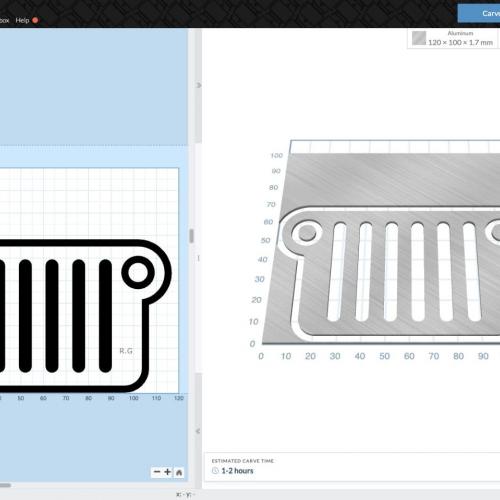Click the aluminum material swatch thumbnail
Screen dimensions: 500x500
[419, 38]
